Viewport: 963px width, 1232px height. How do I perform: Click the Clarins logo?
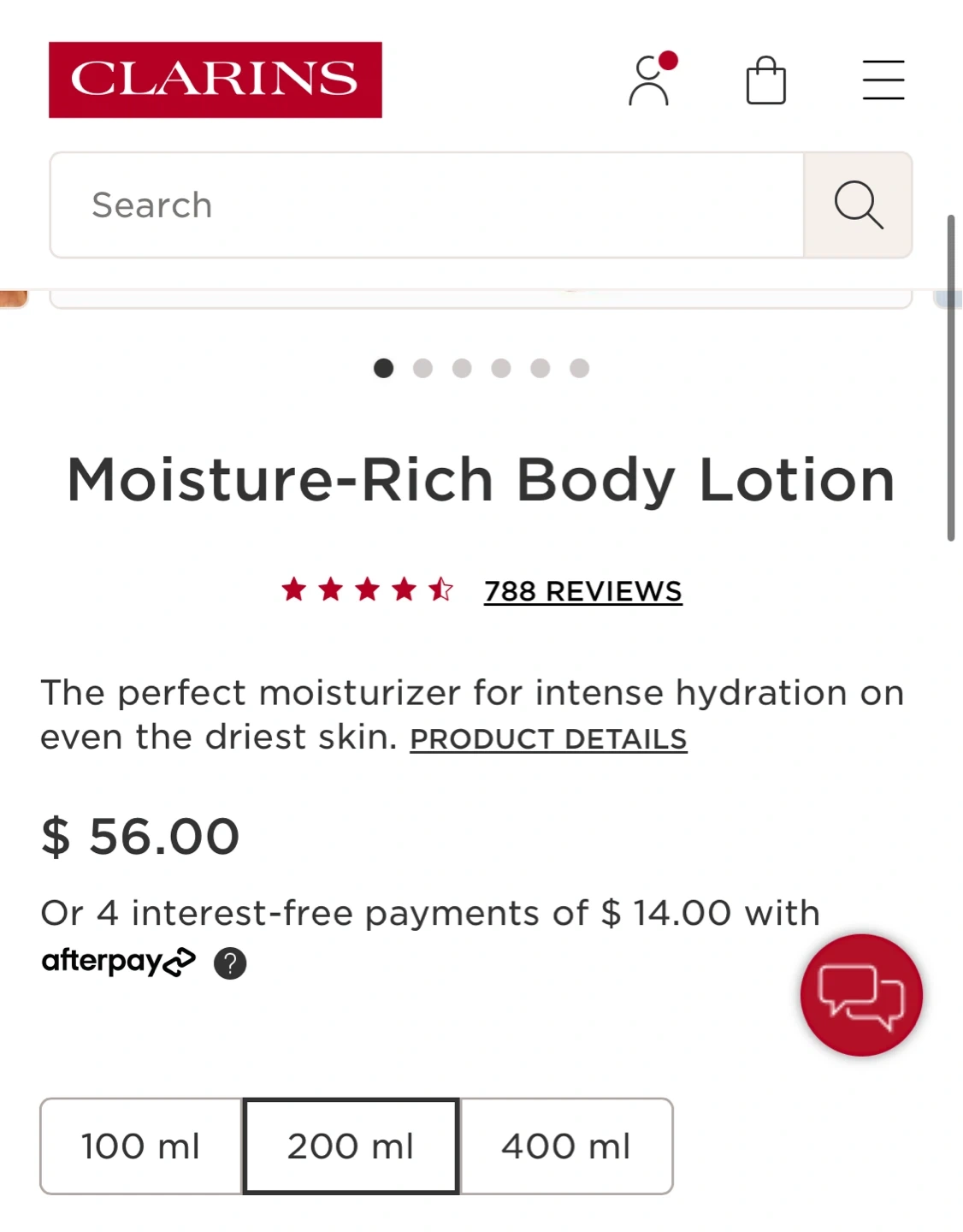[216, 80]
